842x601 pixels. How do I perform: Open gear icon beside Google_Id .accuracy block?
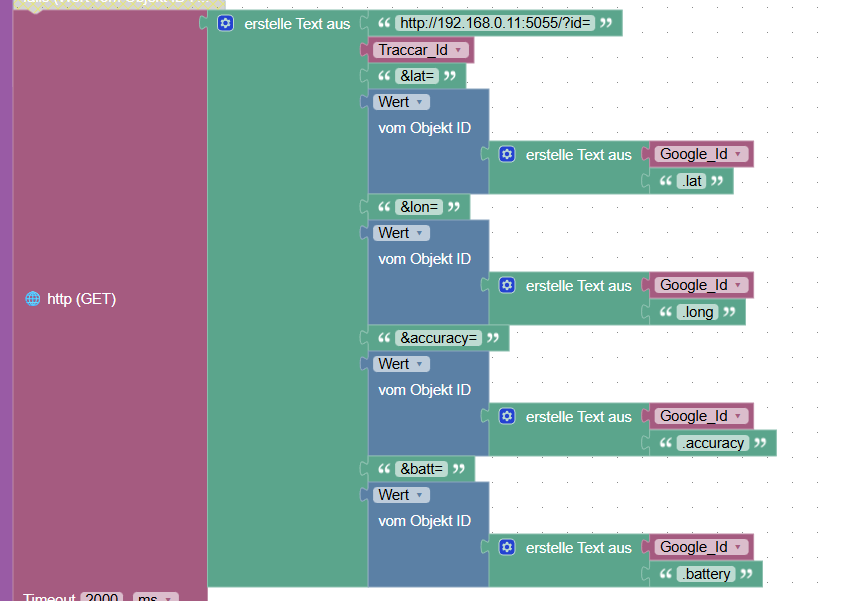pyautogui.click(x=507, y=416)
